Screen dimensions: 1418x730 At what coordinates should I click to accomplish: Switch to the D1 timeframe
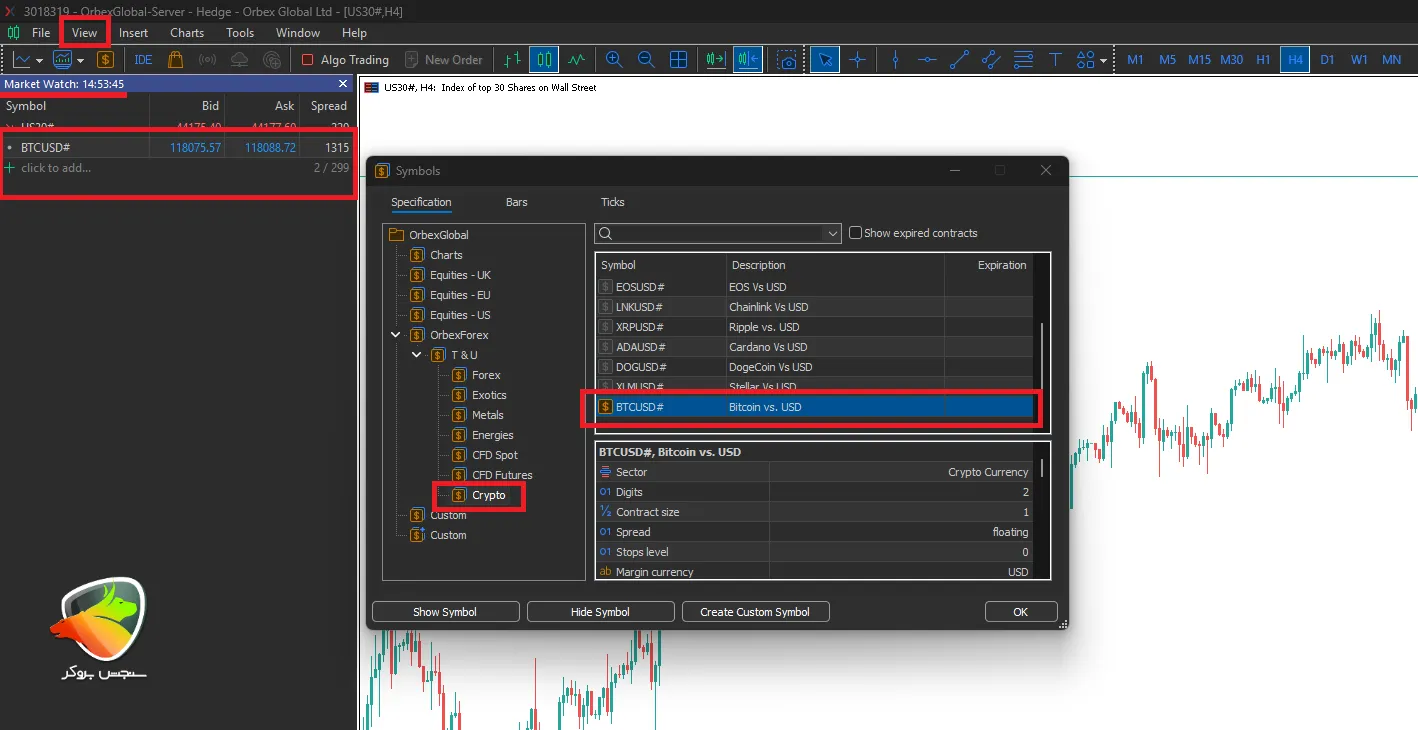coord(1327,60)
